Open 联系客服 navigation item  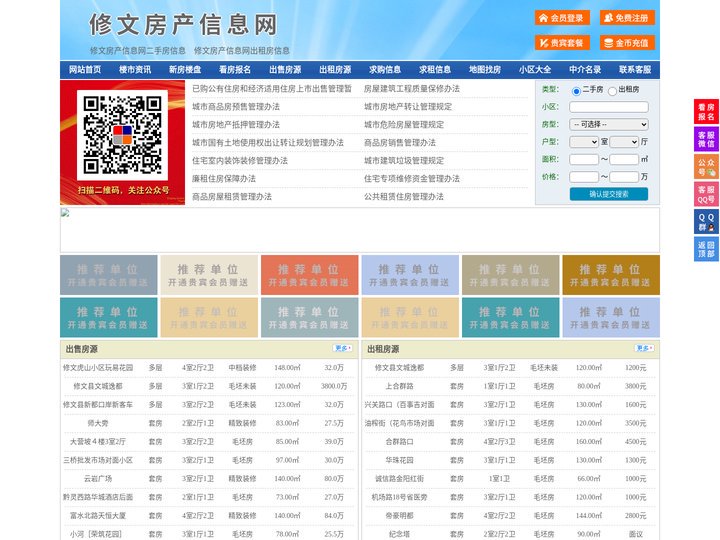coord(635,70)
